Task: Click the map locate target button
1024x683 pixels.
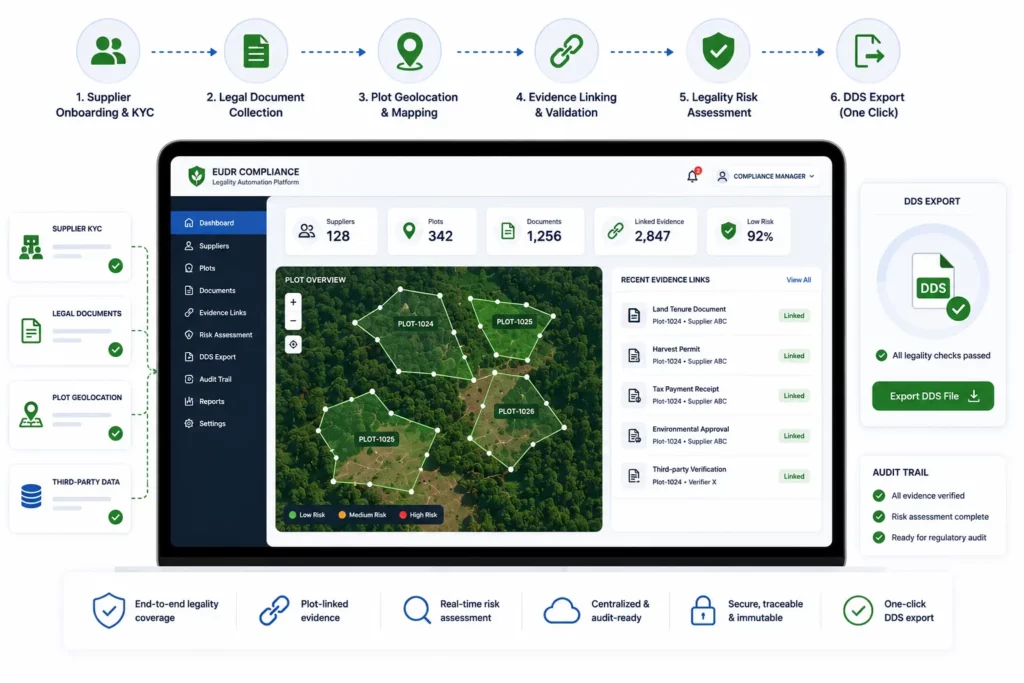Action: (293, 344)
